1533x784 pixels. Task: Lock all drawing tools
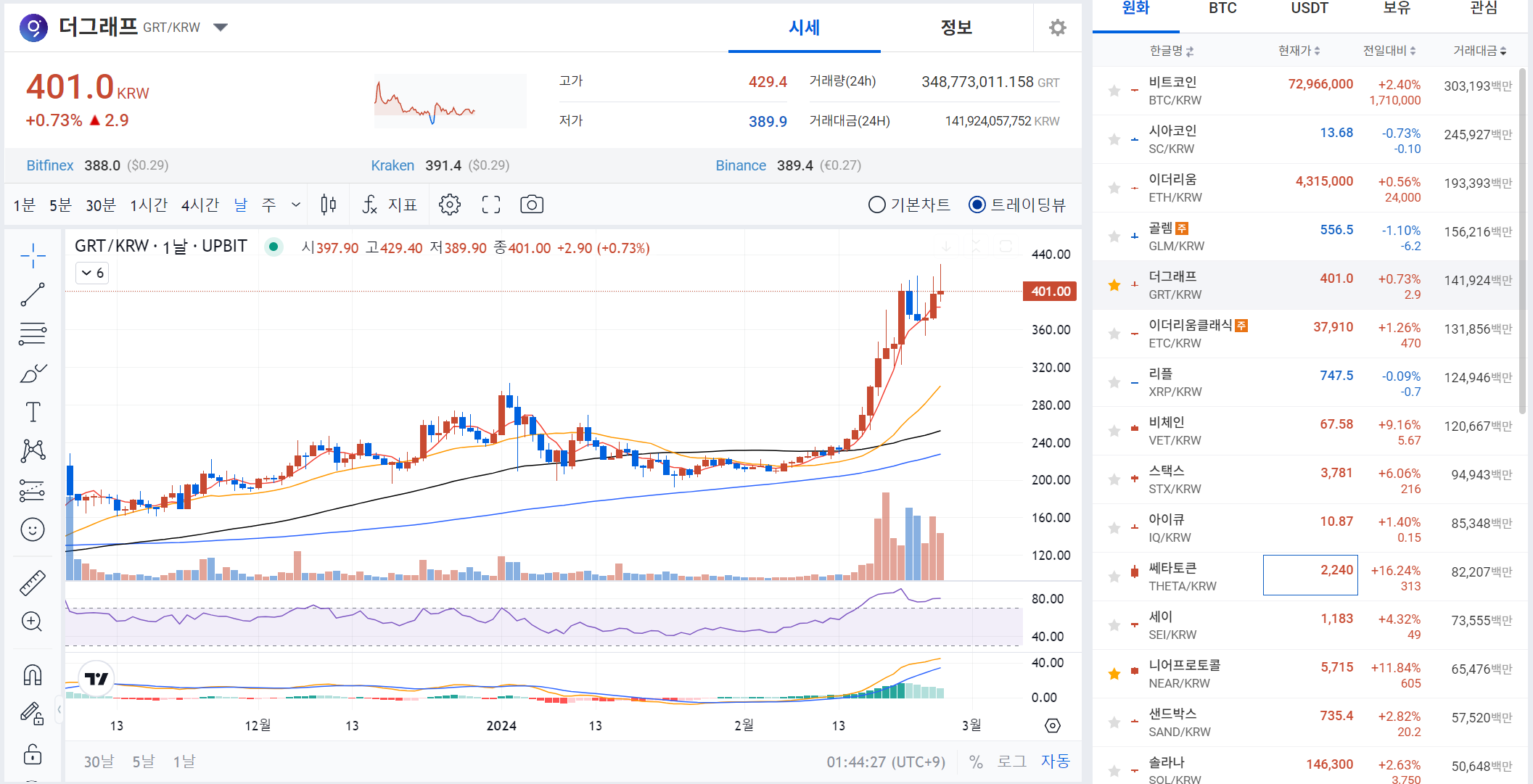[x=33, y=754]
